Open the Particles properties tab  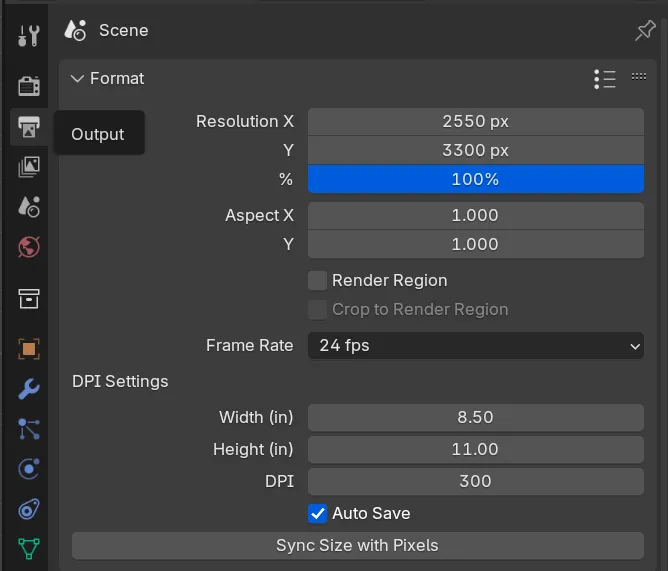29,429
